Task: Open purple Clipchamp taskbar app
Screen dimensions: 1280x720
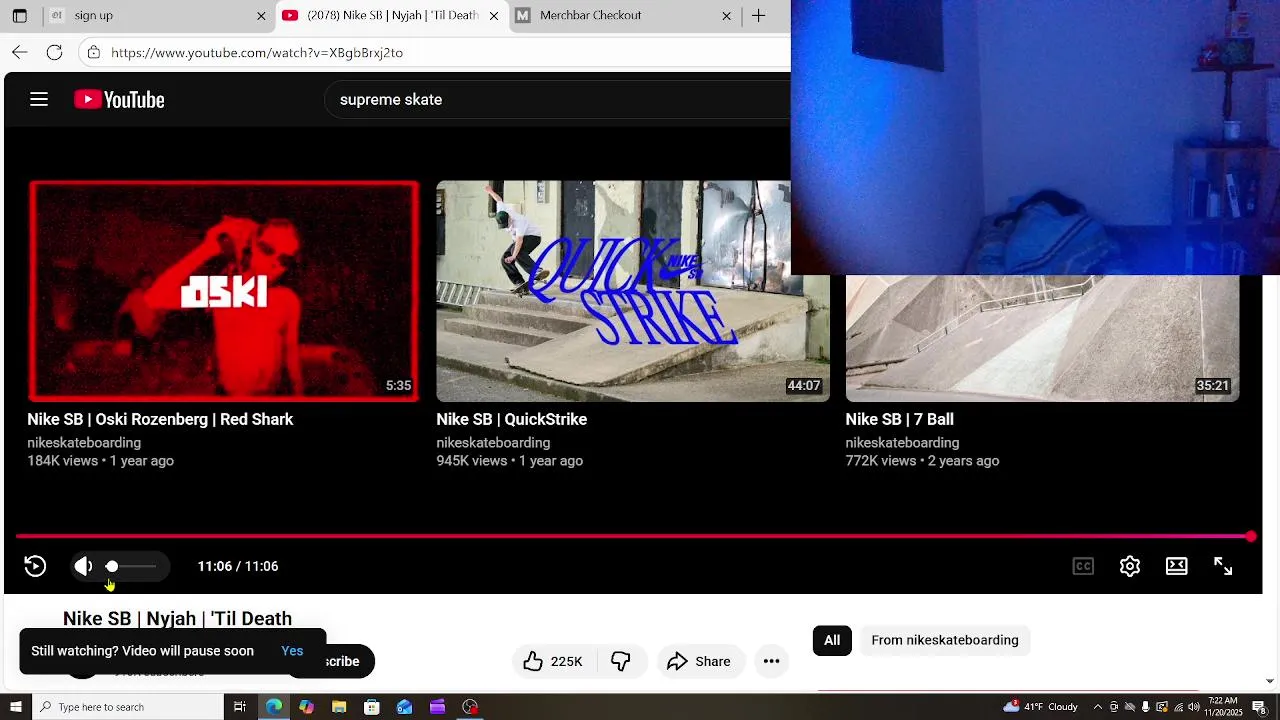Action: [x=437, y=707]
